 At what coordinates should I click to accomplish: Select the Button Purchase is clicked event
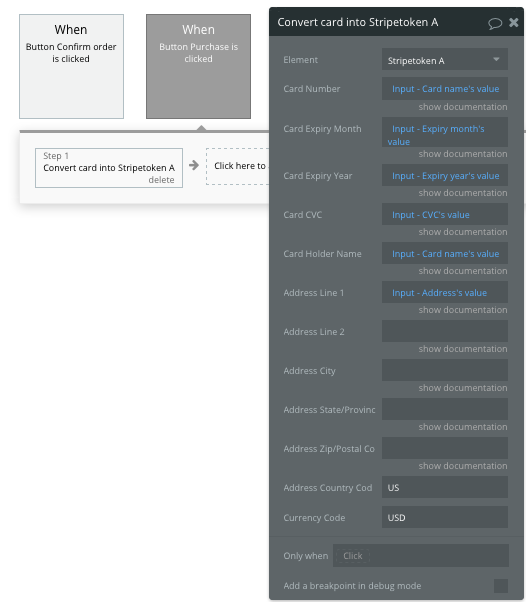pos(198,66)
